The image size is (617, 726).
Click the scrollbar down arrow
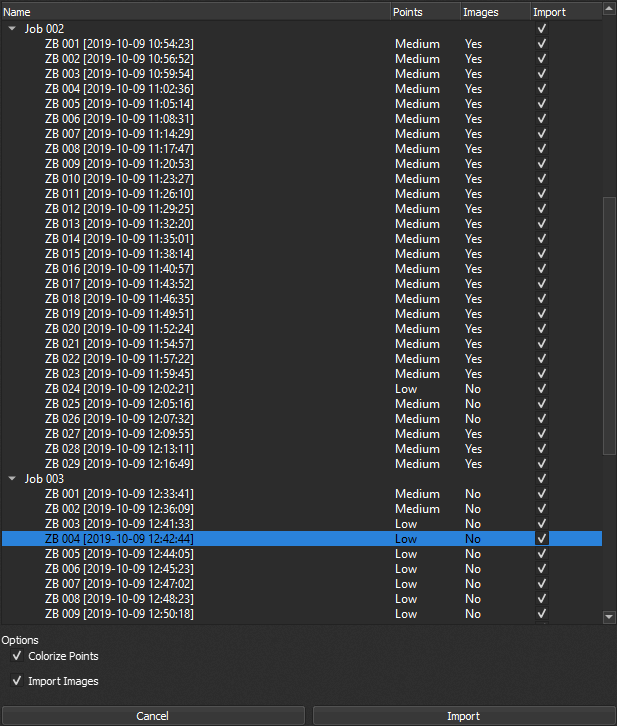(609, 617)
